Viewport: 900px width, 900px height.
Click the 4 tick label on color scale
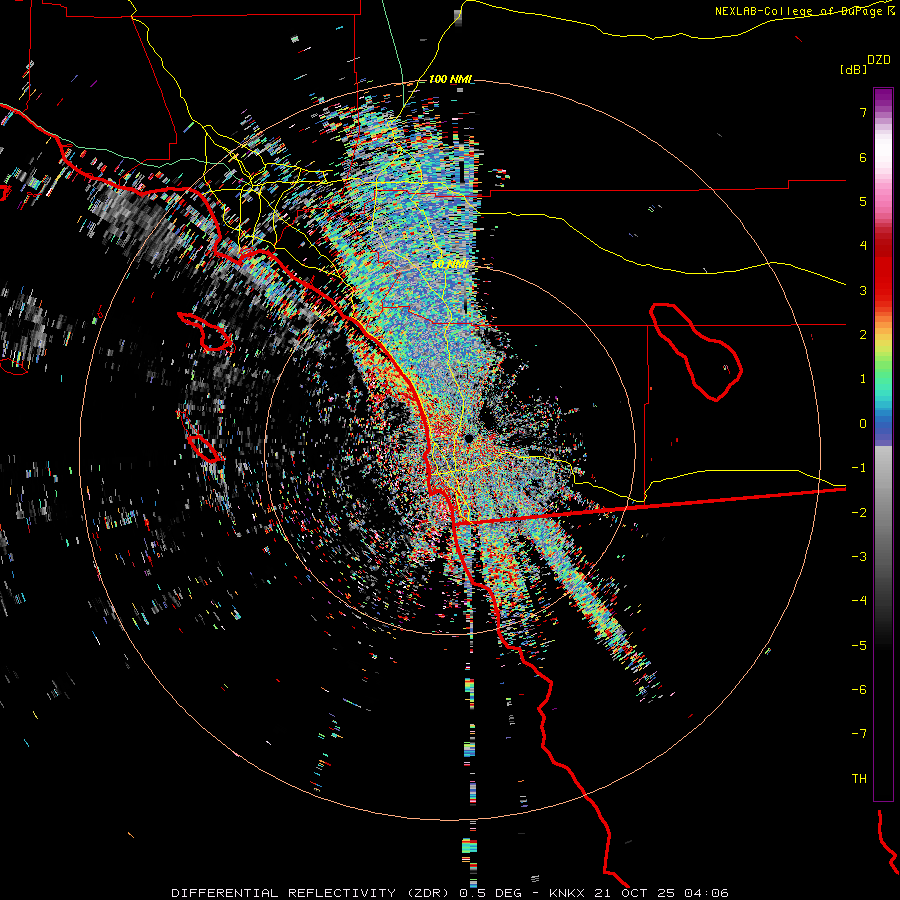[x=863, y=246]
